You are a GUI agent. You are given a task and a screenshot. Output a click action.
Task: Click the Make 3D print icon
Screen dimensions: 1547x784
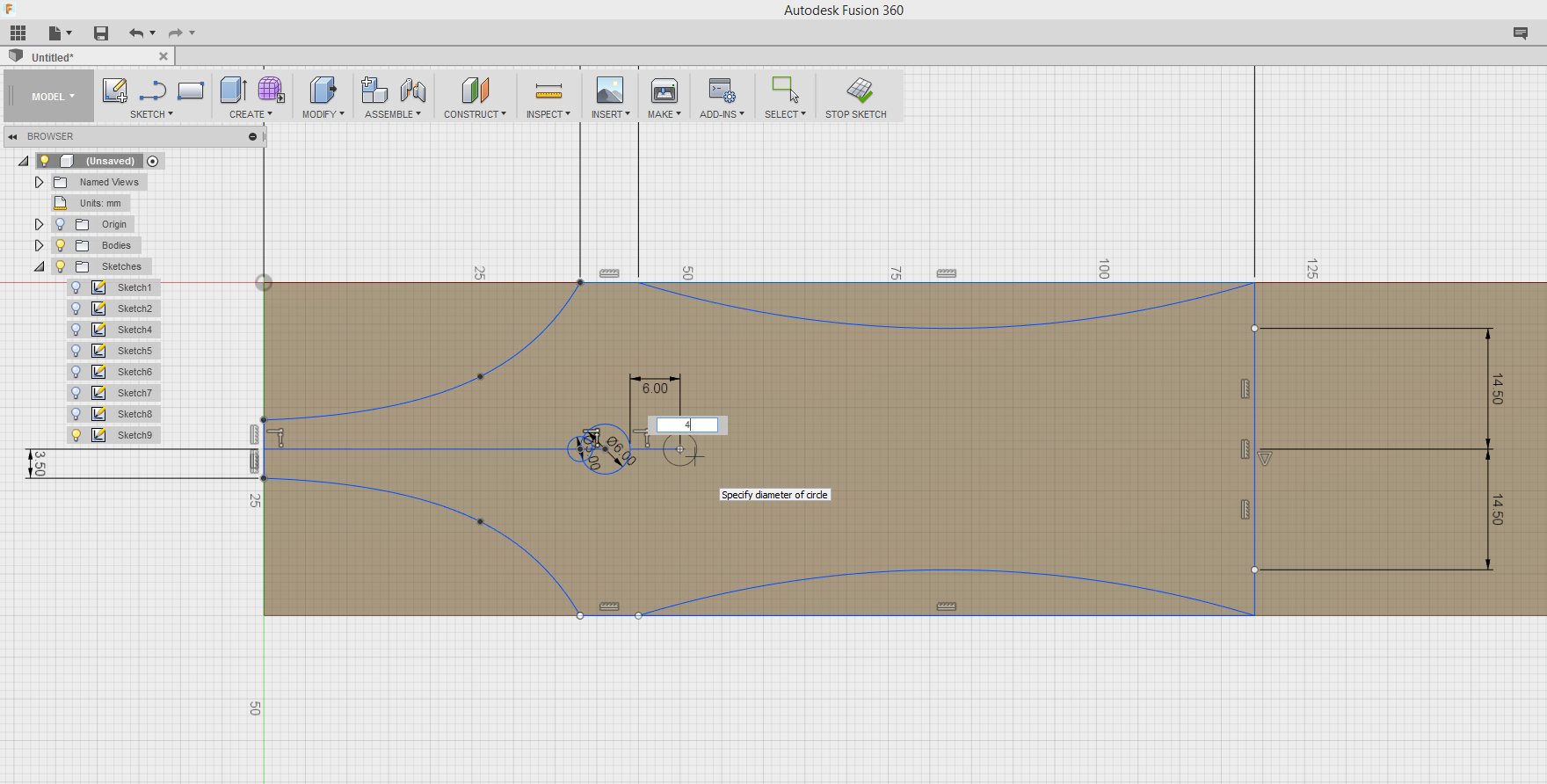click(665, 90)
